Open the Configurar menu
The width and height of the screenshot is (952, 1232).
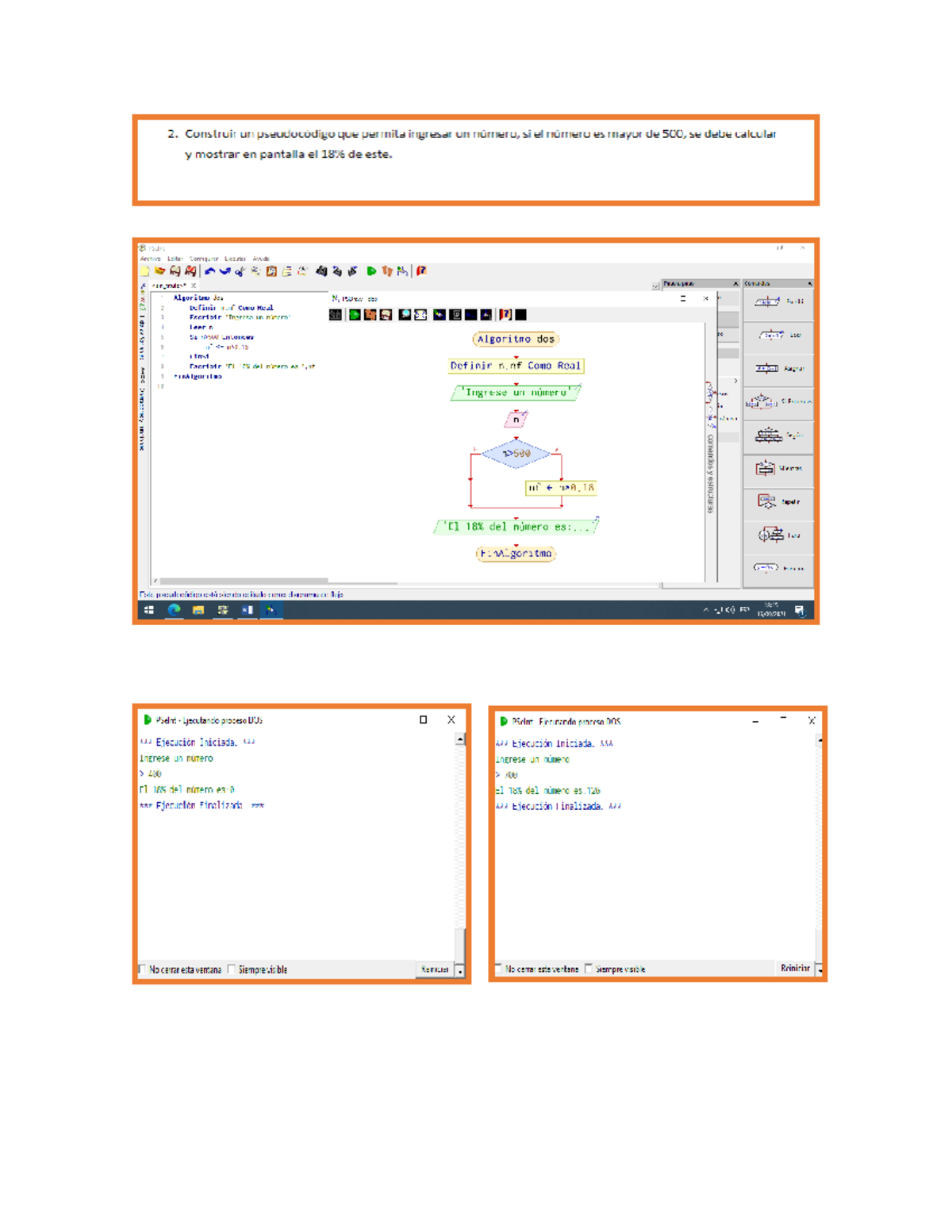click(x=203, y=259)
